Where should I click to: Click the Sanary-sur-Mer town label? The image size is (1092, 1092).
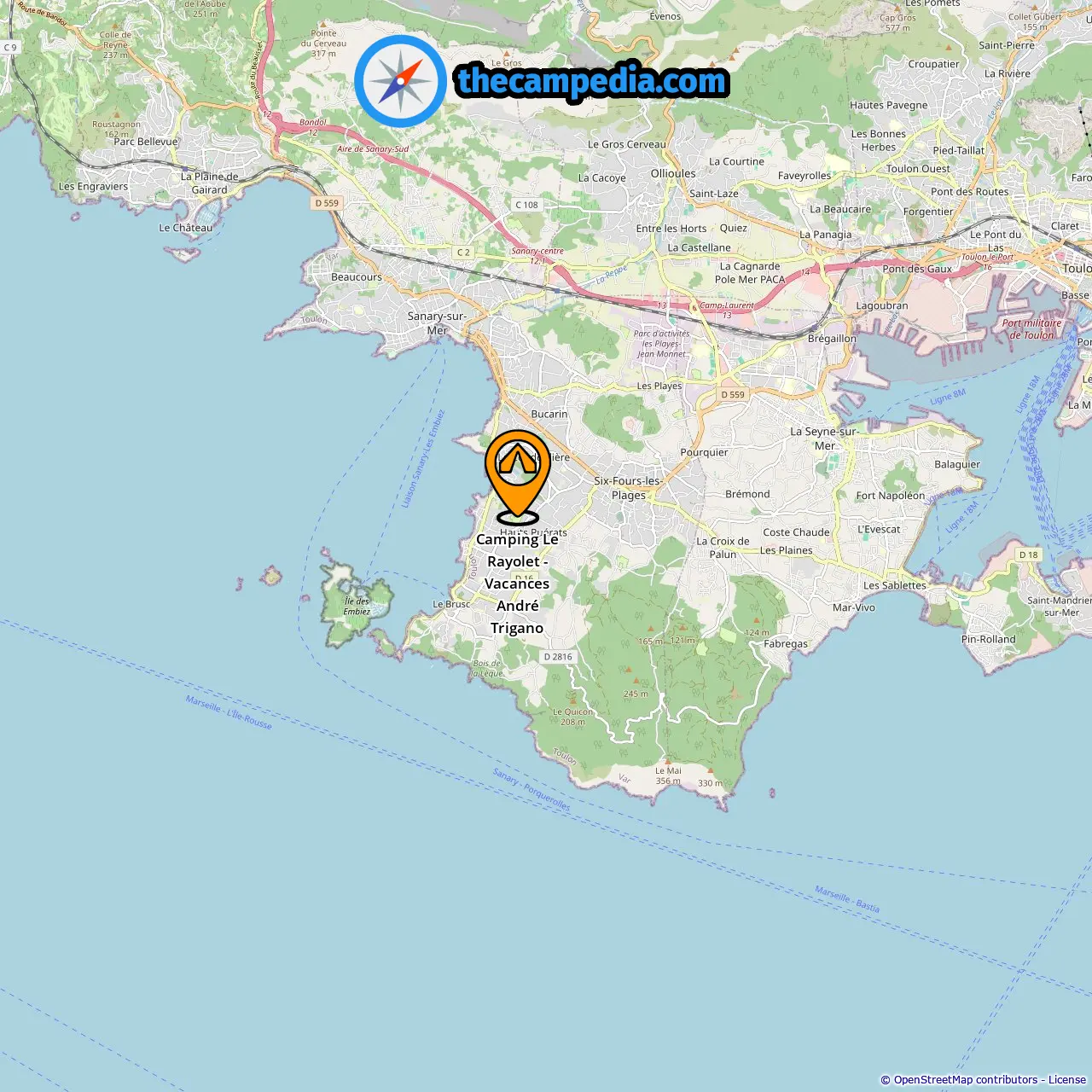(437, 323)
